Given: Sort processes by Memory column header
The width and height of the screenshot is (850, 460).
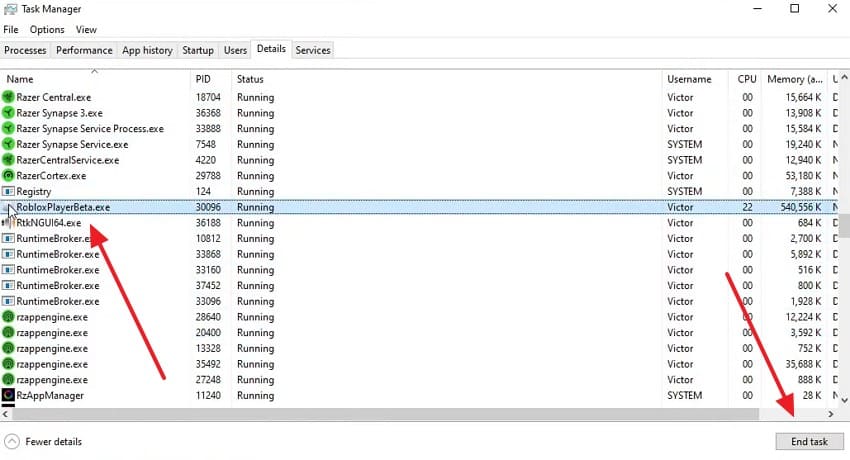Looking at the screenshot, I should point(794,79).
